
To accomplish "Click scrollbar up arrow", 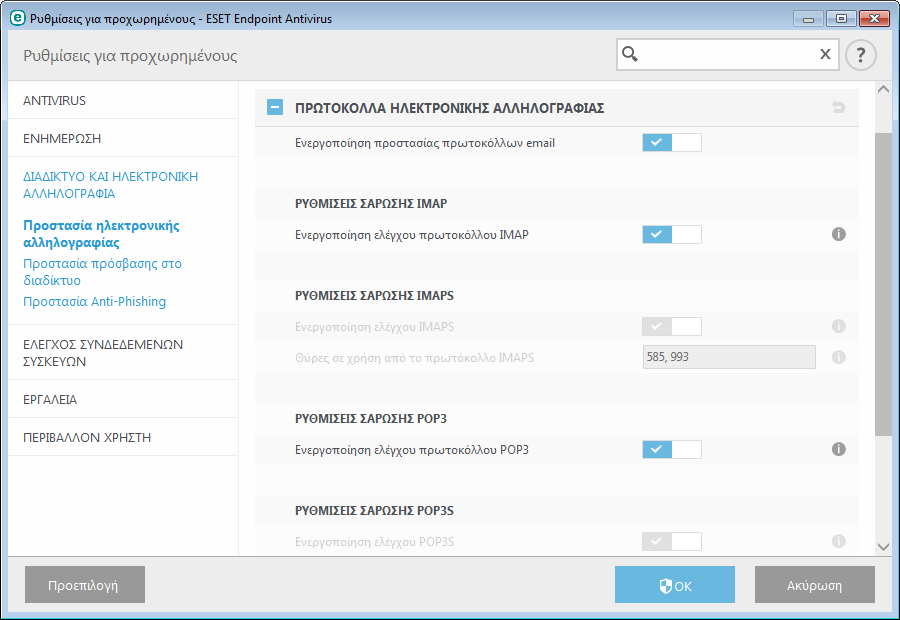I will (883, 89).
